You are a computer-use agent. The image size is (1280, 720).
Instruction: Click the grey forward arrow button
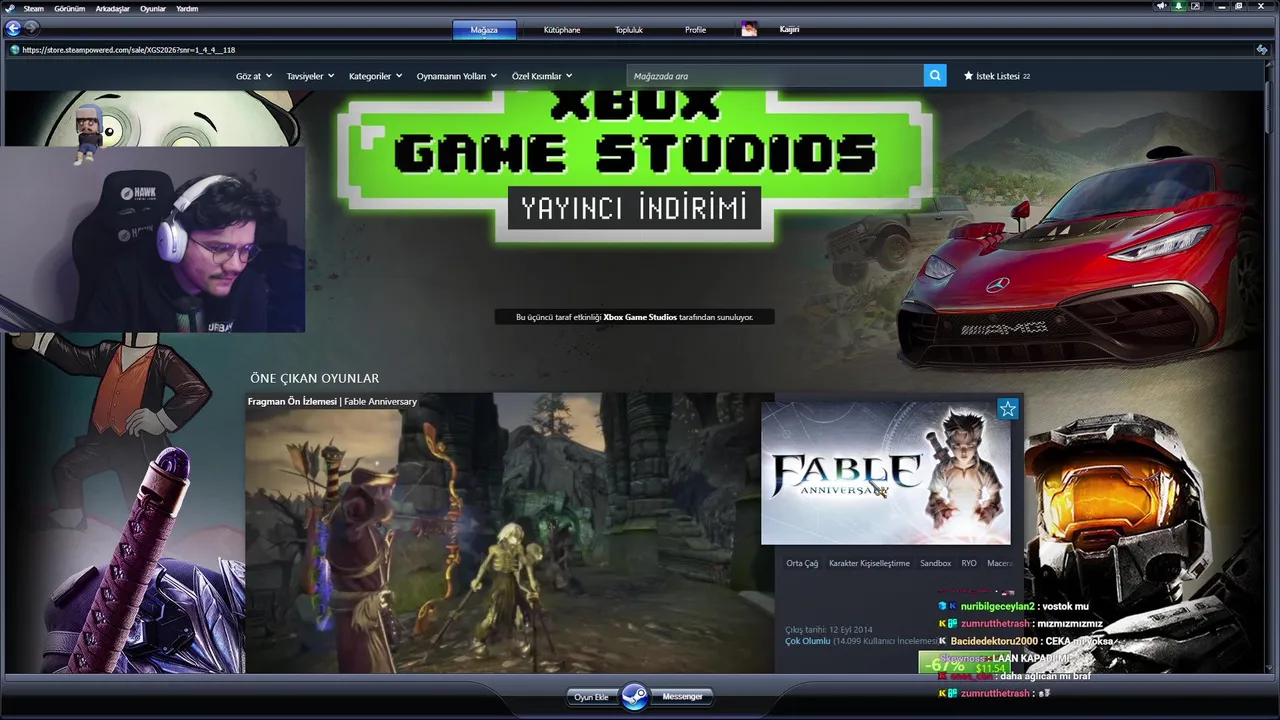31,28
